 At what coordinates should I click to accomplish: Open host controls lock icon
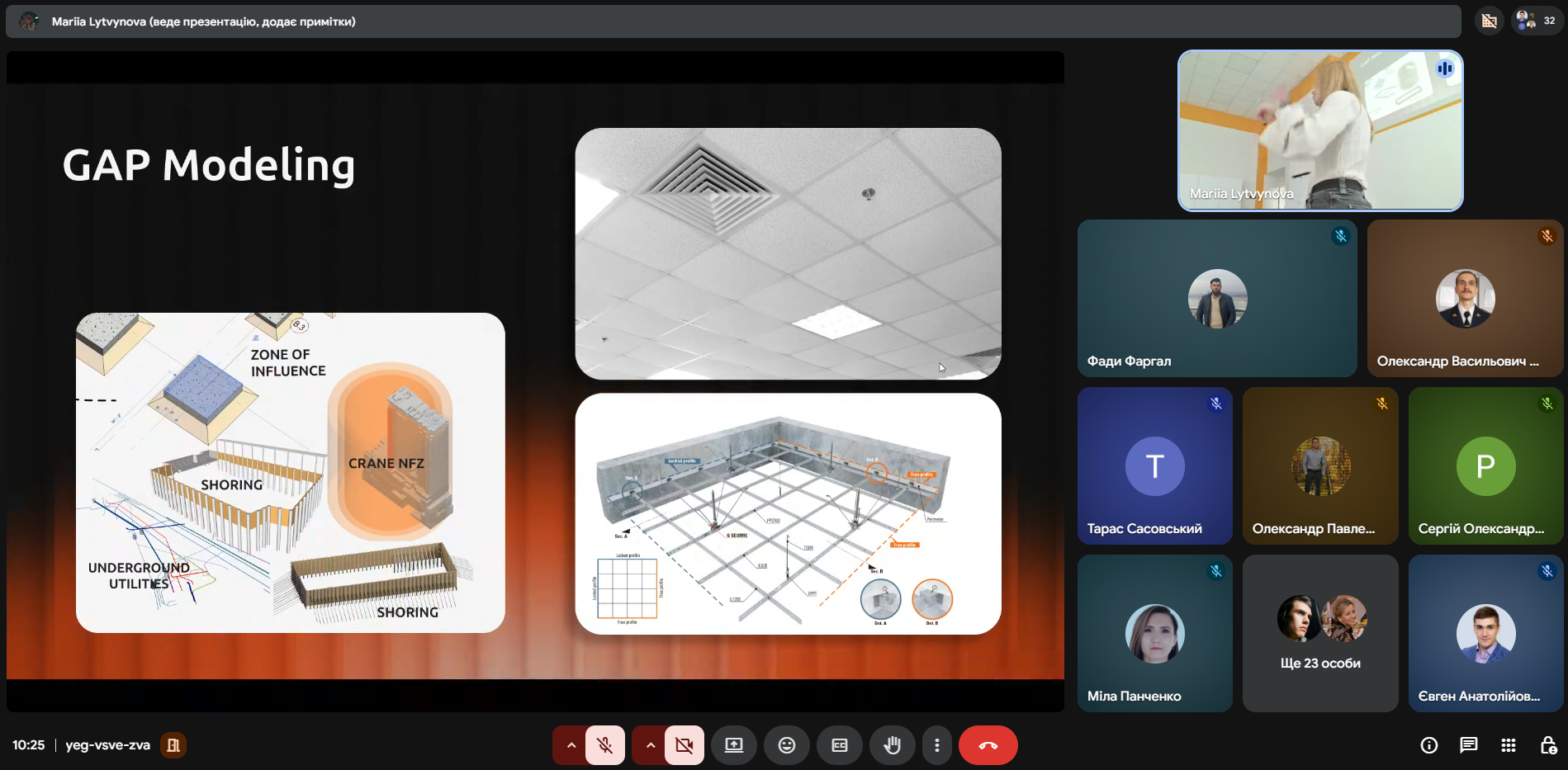(x=1548, y=745)
